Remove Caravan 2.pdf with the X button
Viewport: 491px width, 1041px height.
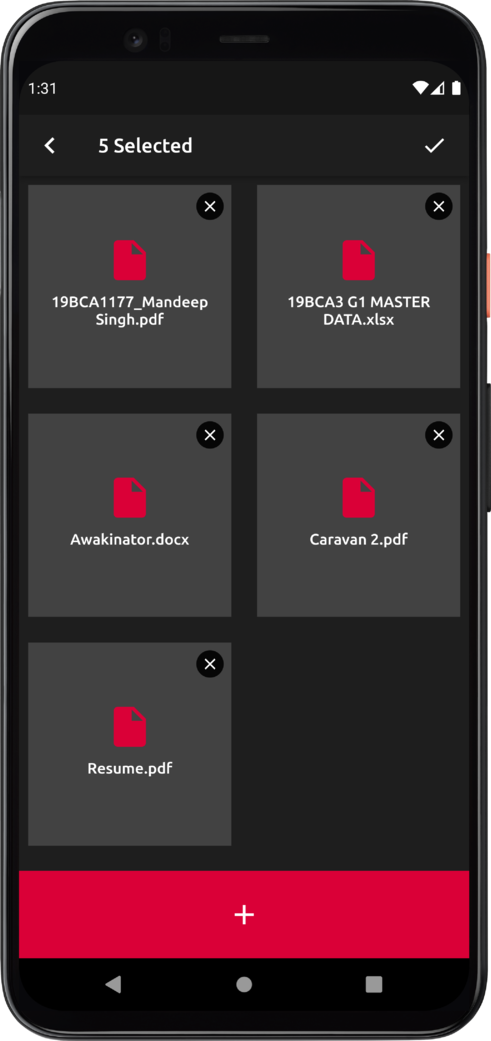pyautogui.click(x=439, y=435)
